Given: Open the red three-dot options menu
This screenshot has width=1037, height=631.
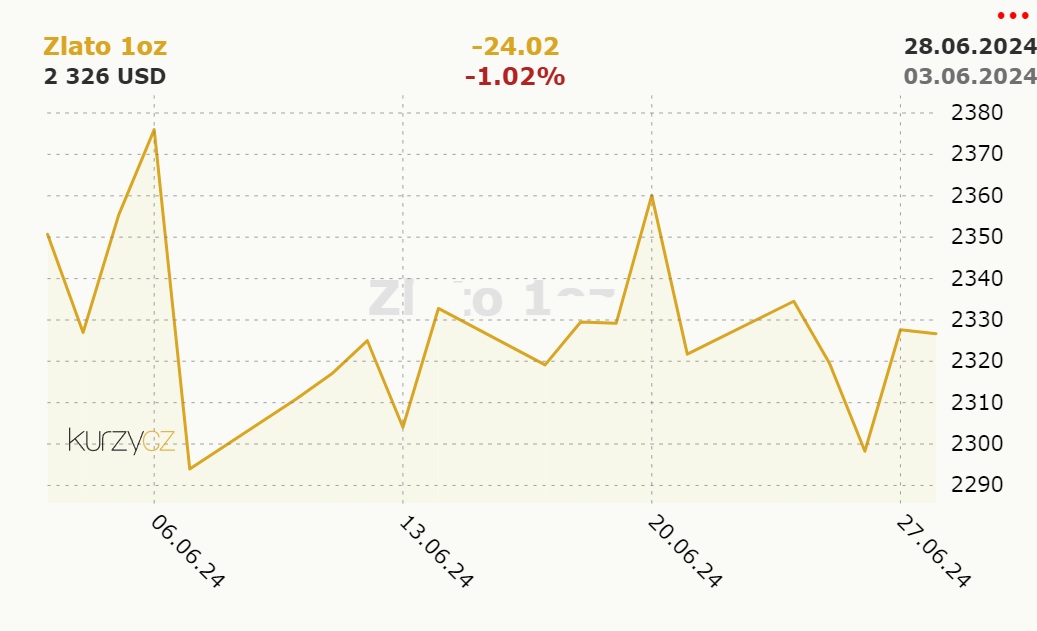Looking at the screenshot, I should [x=1013, y=16].
